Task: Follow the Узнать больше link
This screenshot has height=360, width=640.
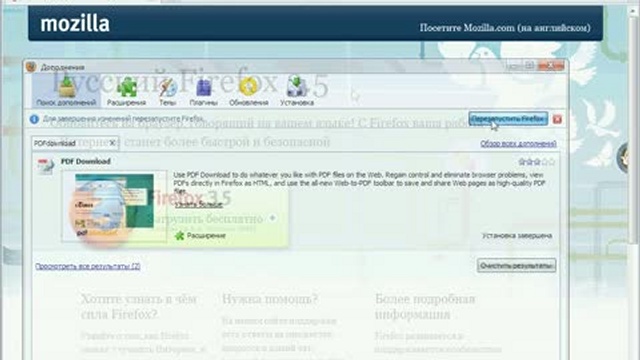Action: 199,204
